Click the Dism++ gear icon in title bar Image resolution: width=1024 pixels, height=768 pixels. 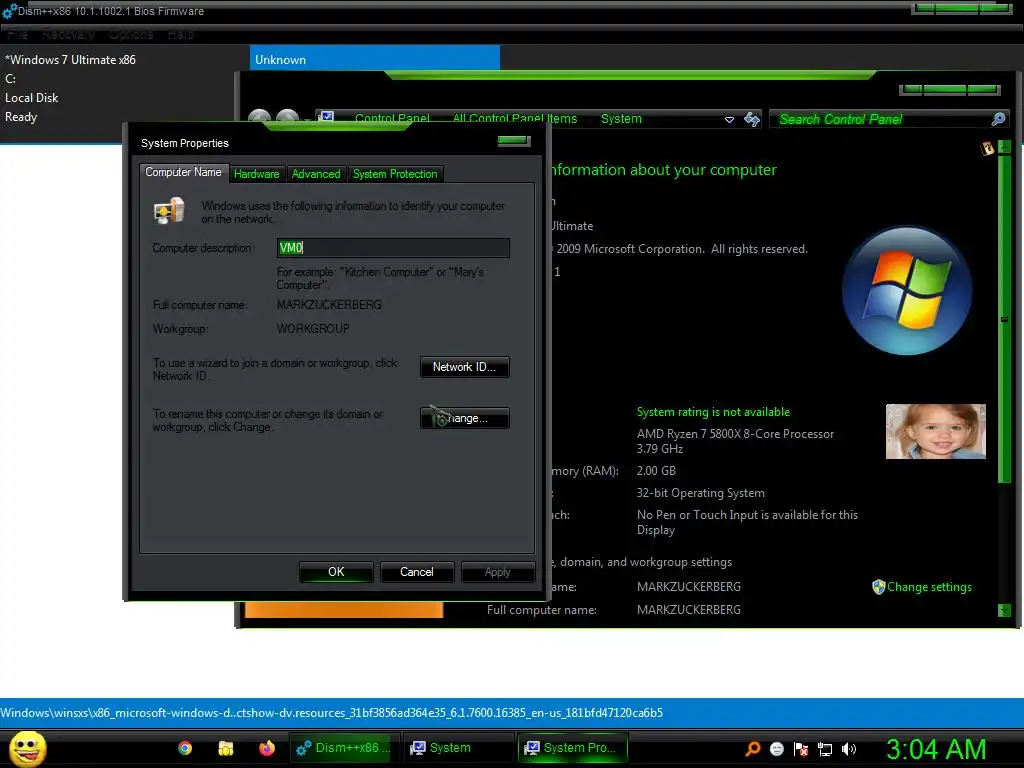(9, 11)
